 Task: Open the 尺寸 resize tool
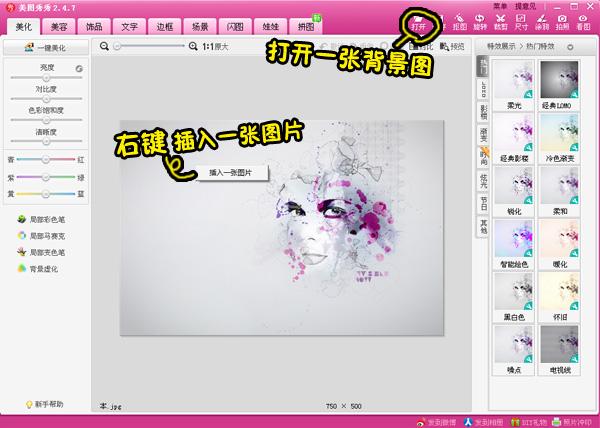pyautogui.click(x=521, y=22)
